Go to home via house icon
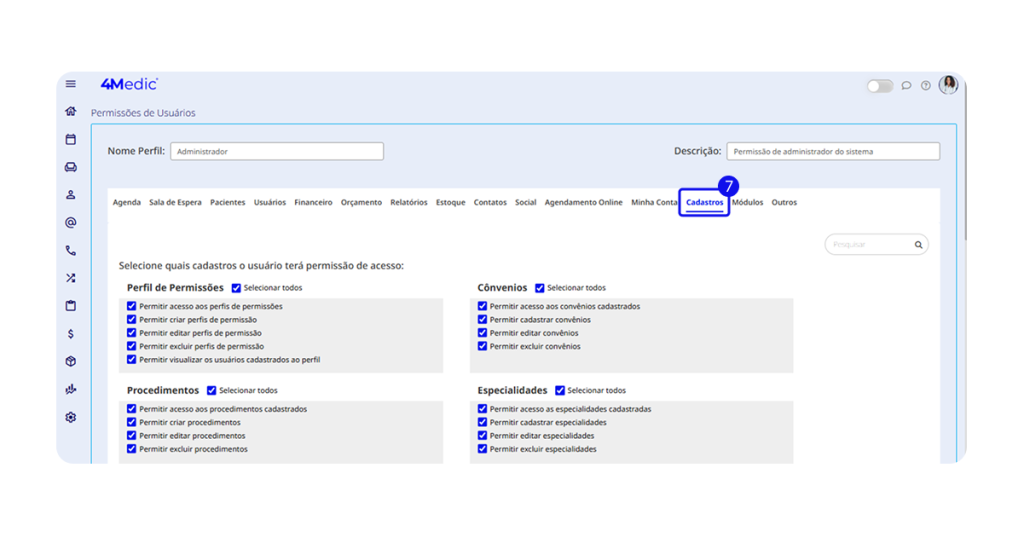 coord(71,112)
